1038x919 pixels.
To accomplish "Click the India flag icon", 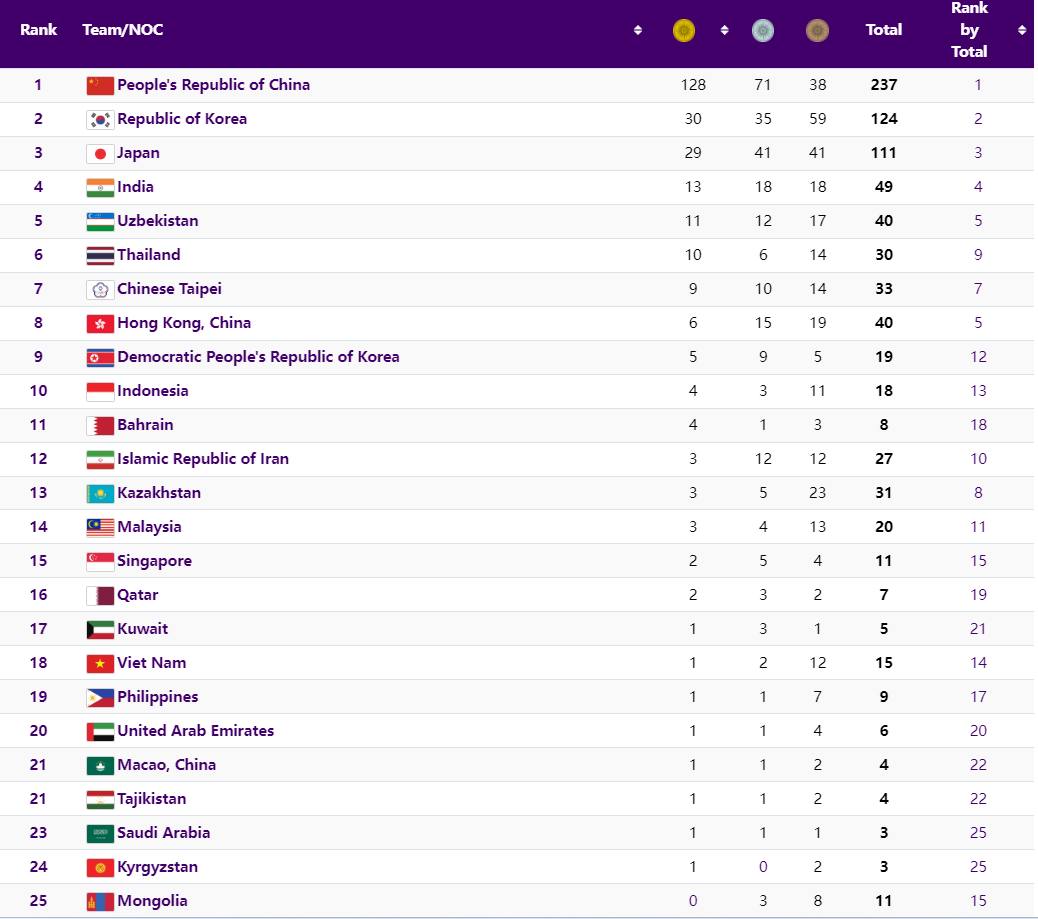I will (100, 187).
